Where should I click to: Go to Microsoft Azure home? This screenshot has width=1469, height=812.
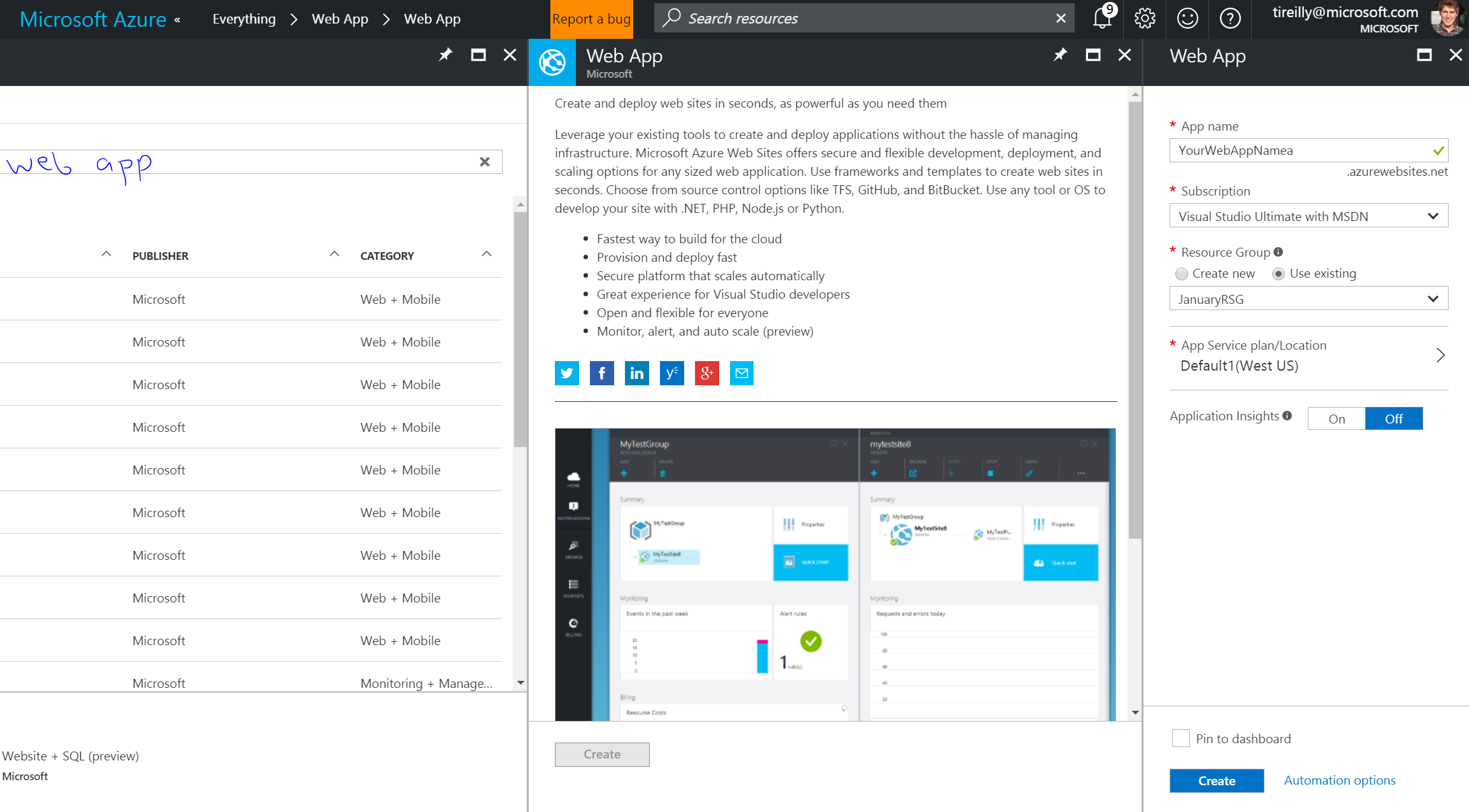point(93,19)
